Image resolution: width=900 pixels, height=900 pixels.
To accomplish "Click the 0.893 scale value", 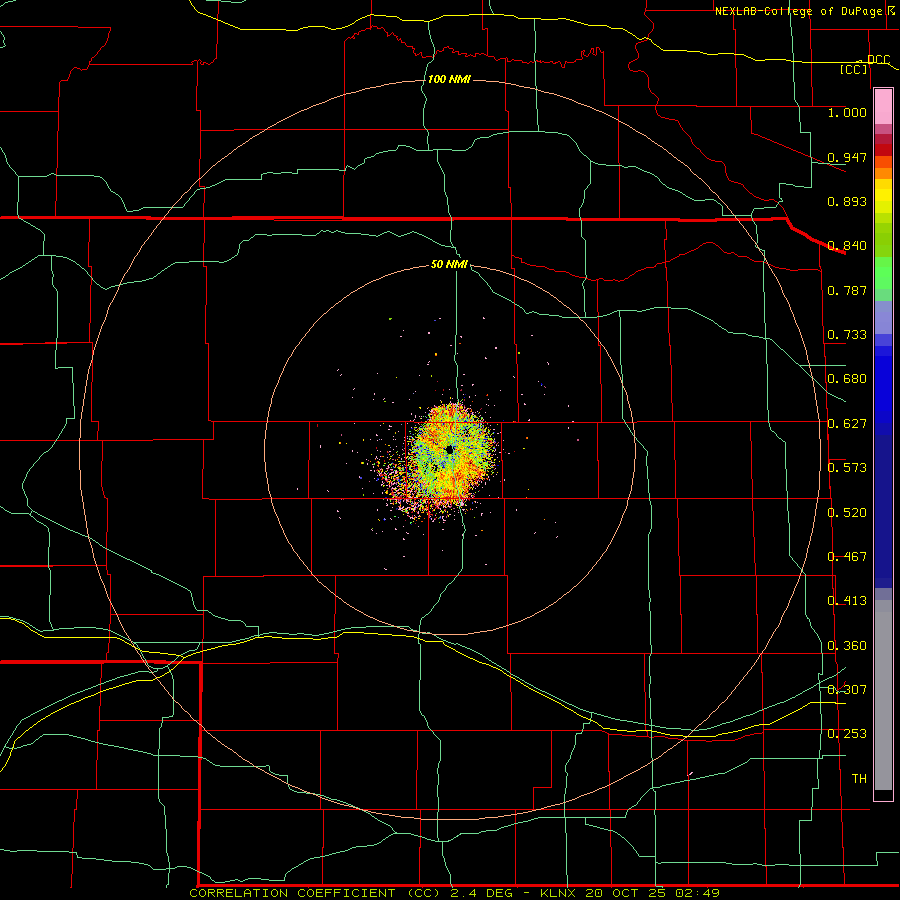I will pyautogui.click(x=847, y=201).
